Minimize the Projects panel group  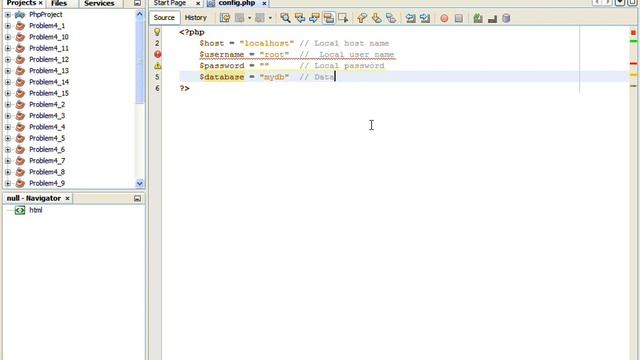138,3
